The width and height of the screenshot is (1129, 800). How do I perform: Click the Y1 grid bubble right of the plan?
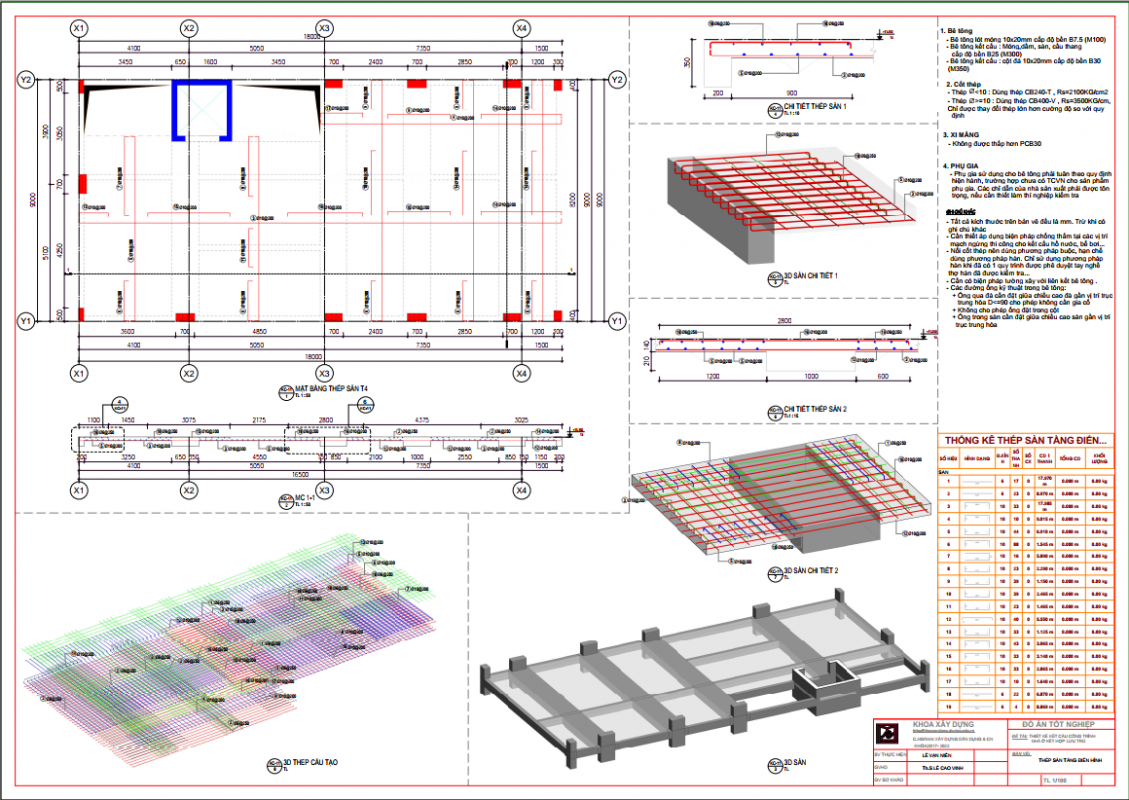click(x=617, y=321)
